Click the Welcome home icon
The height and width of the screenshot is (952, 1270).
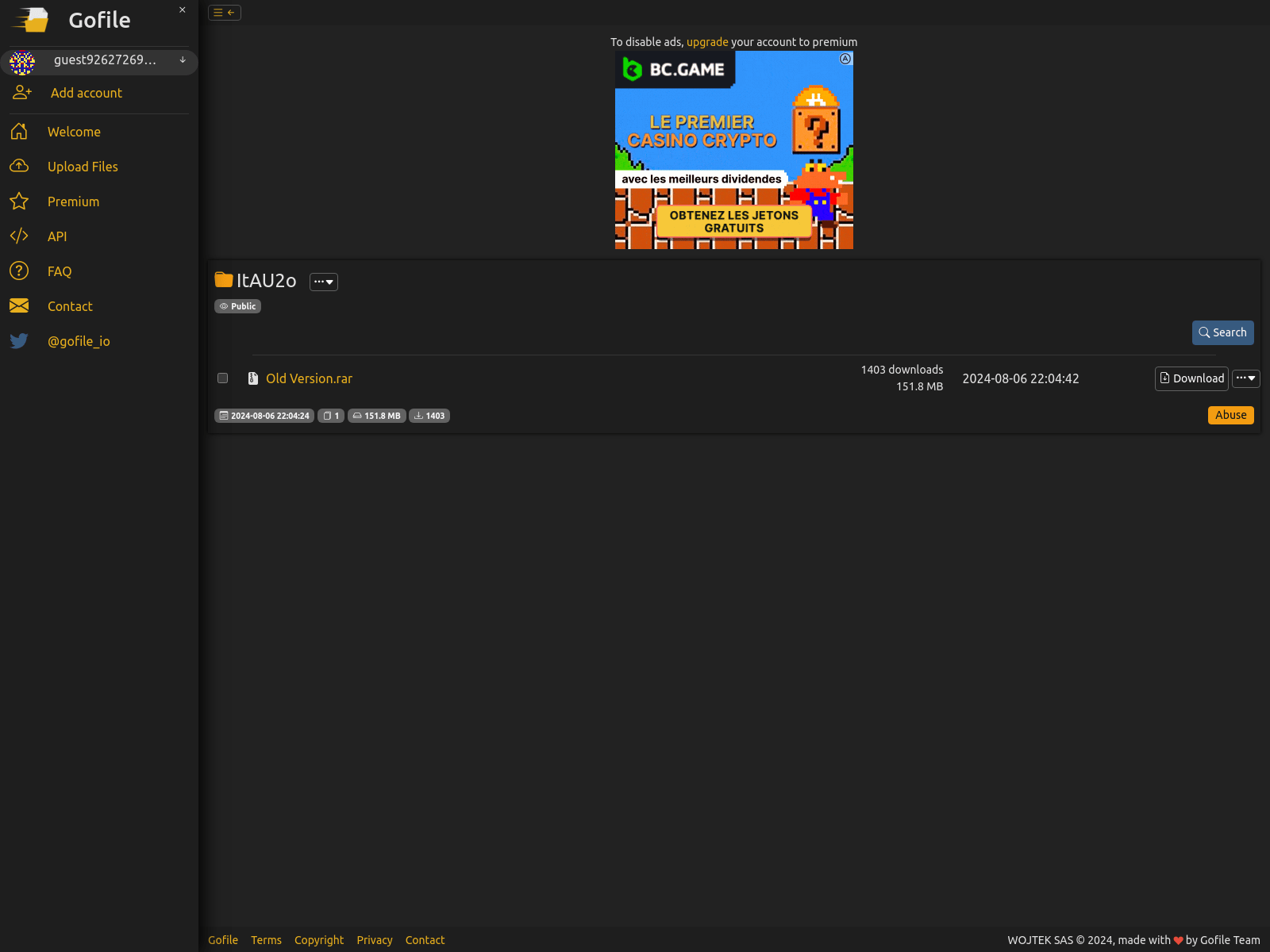click(19, 132)
